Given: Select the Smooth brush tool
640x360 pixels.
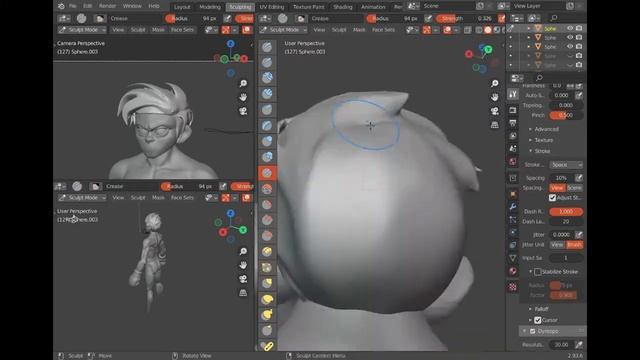Looking at the screenshot, I should pyautogui.click(x=267, y=189).
